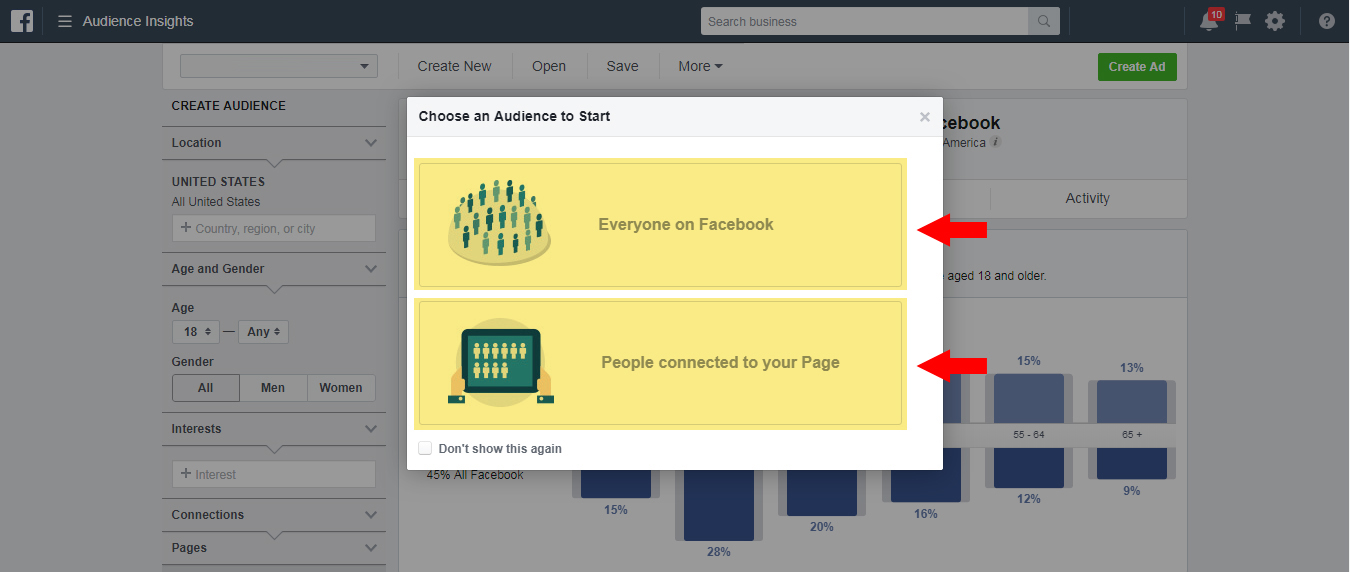Click the CREATE AUDIENCE heading
Screen dimensions: 1350x572
point(229,106)
